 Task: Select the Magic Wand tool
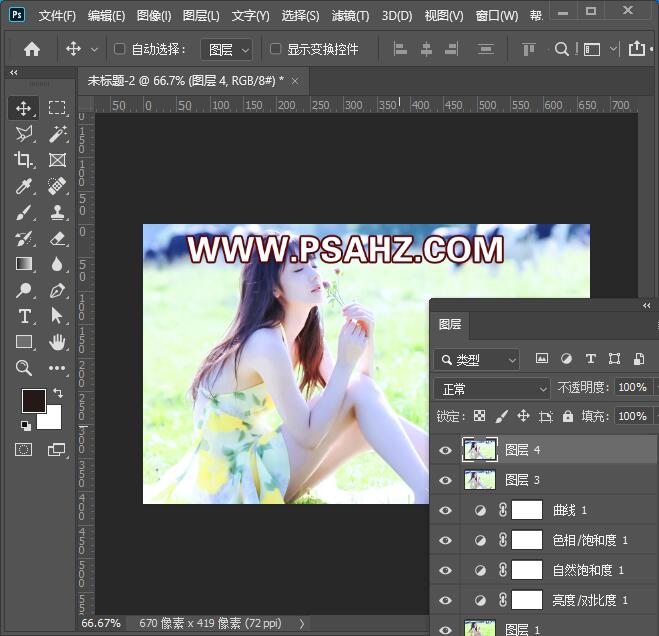pyautogui.click(x=57, y=134)
